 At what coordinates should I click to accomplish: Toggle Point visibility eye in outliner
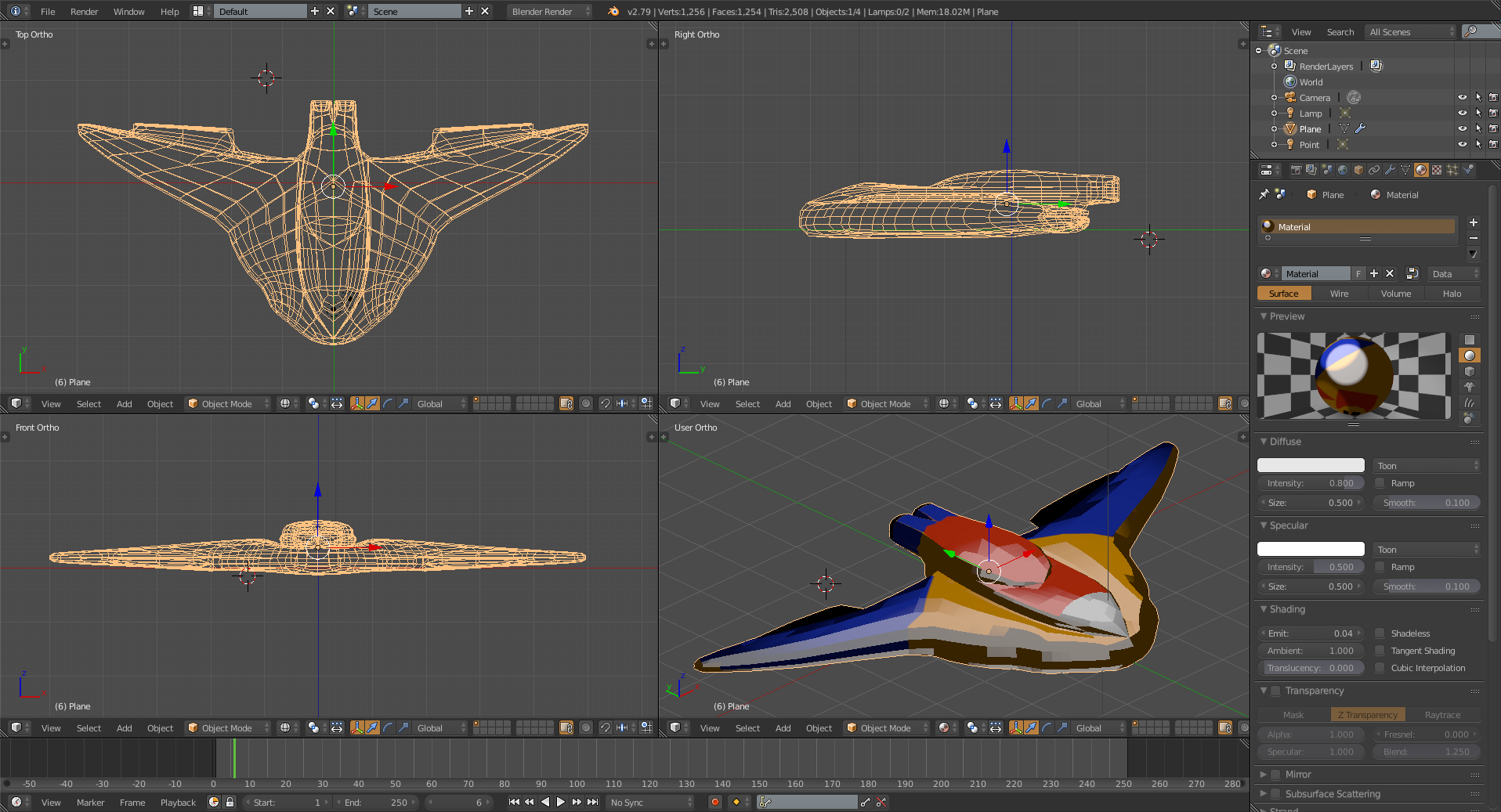point(1462,144)
